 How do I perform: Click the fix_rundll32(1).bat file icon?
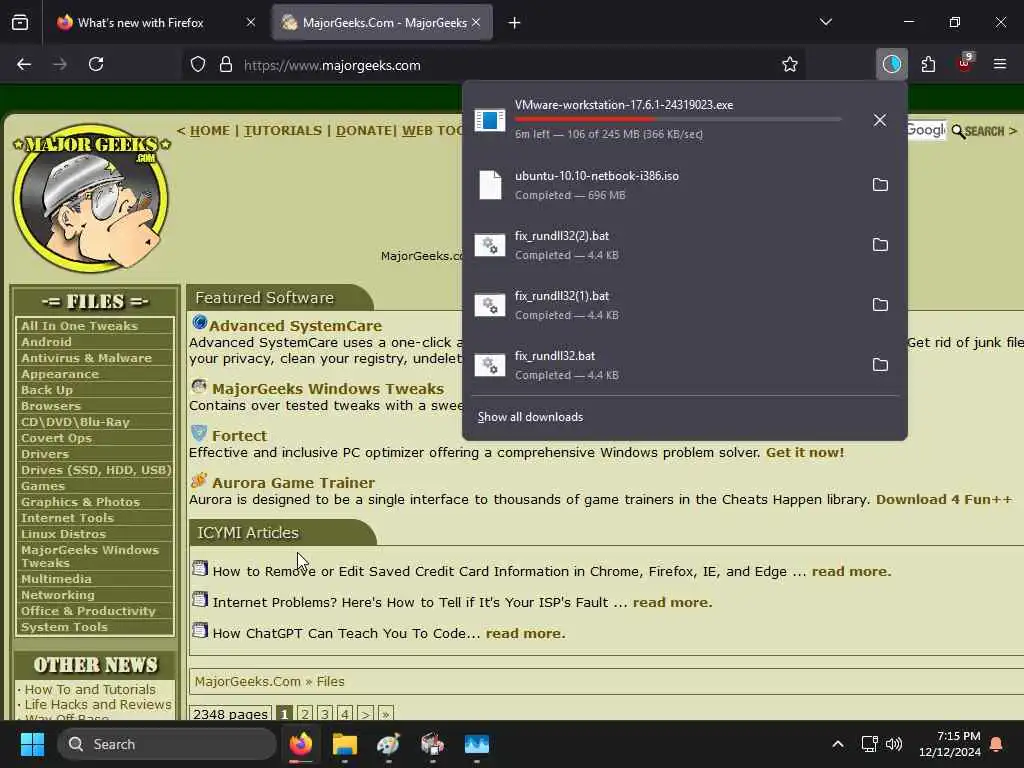tap(490, 305)
